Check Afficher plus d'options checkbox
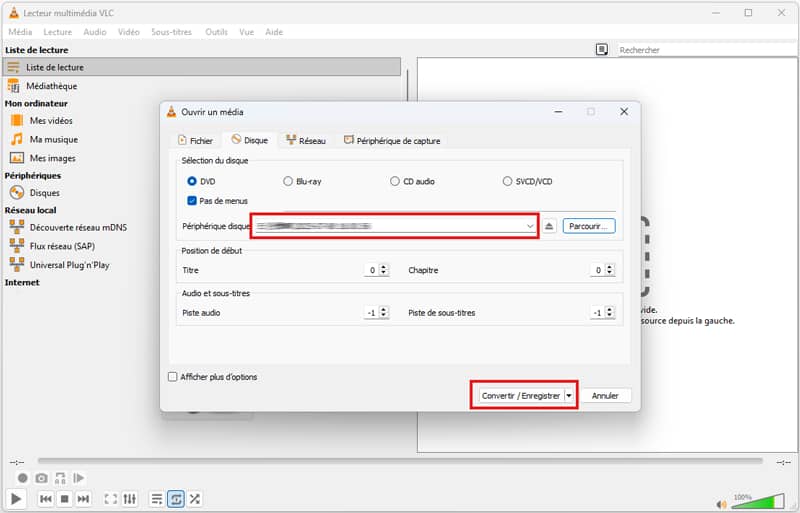Viewport: 800px width, 513px height. (172, 377)
